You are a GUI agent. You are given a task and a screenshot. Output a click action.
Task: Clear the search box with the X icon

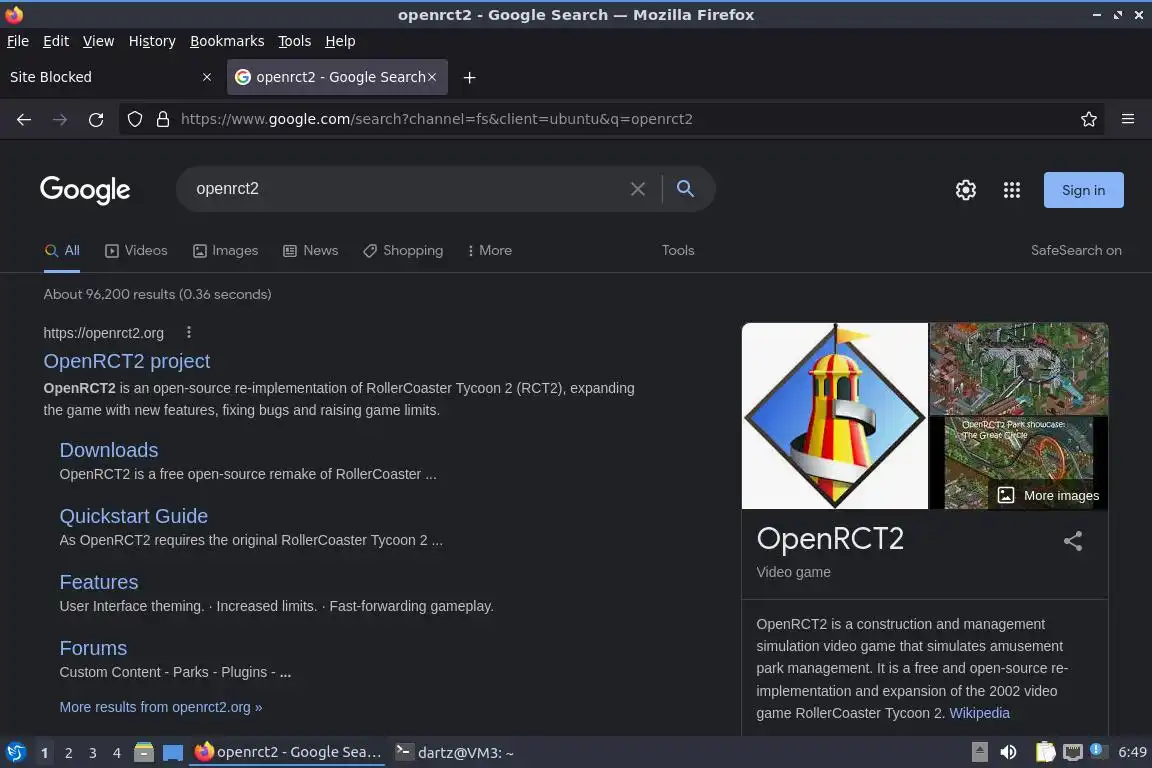[x=638, y=189]
